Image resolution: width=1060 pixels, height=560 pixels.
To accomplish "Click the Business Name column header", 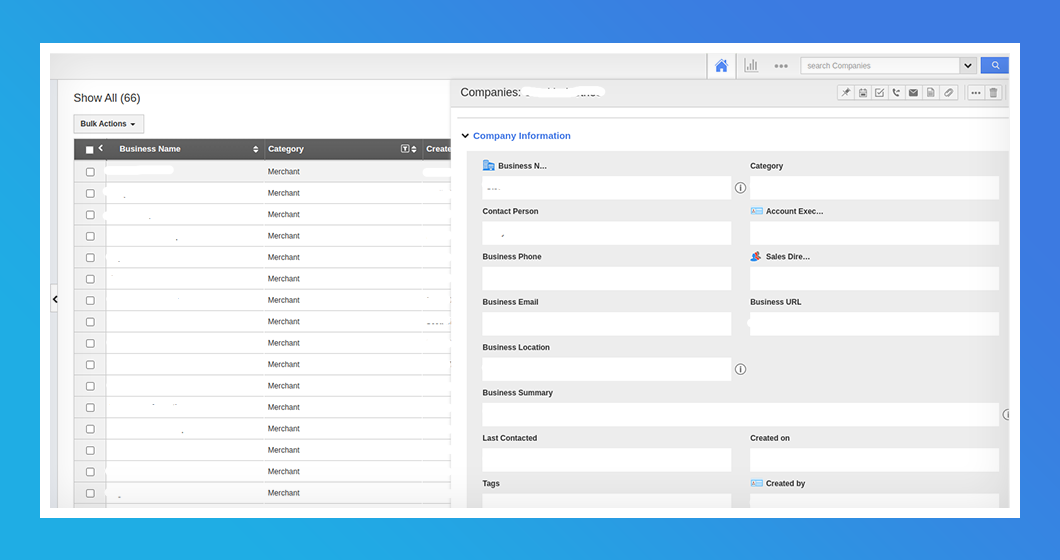I will click(x=150, y=149).
